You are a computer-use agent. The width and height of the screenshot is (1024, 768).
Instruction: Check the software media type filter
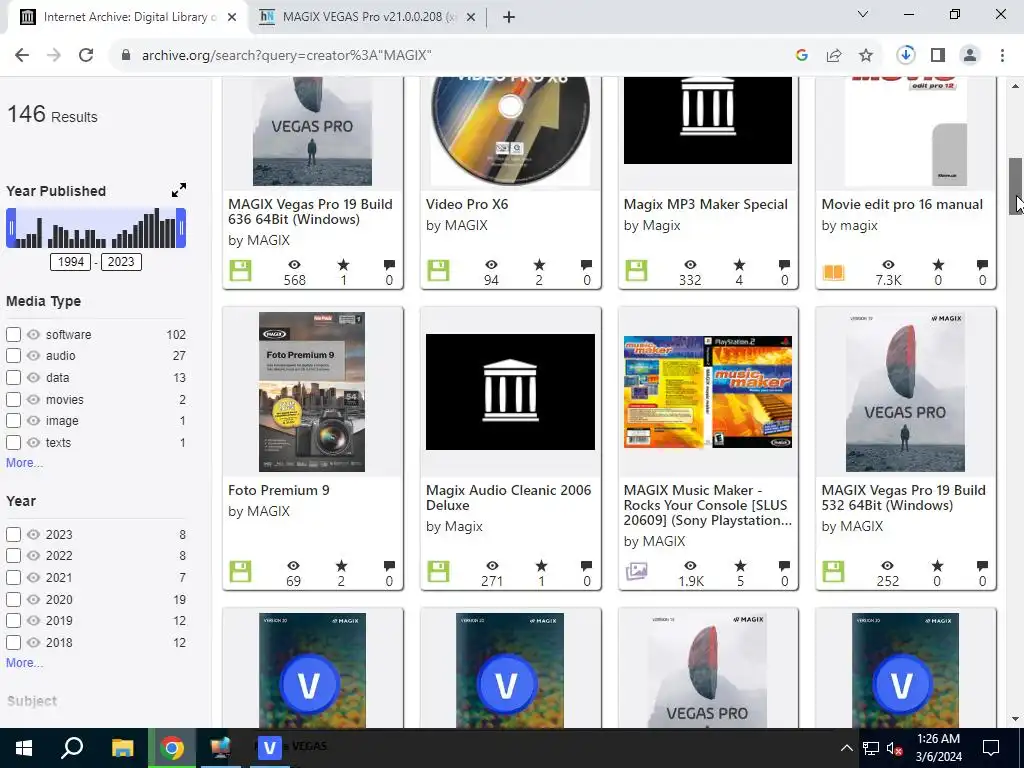(x=13, y=334)
